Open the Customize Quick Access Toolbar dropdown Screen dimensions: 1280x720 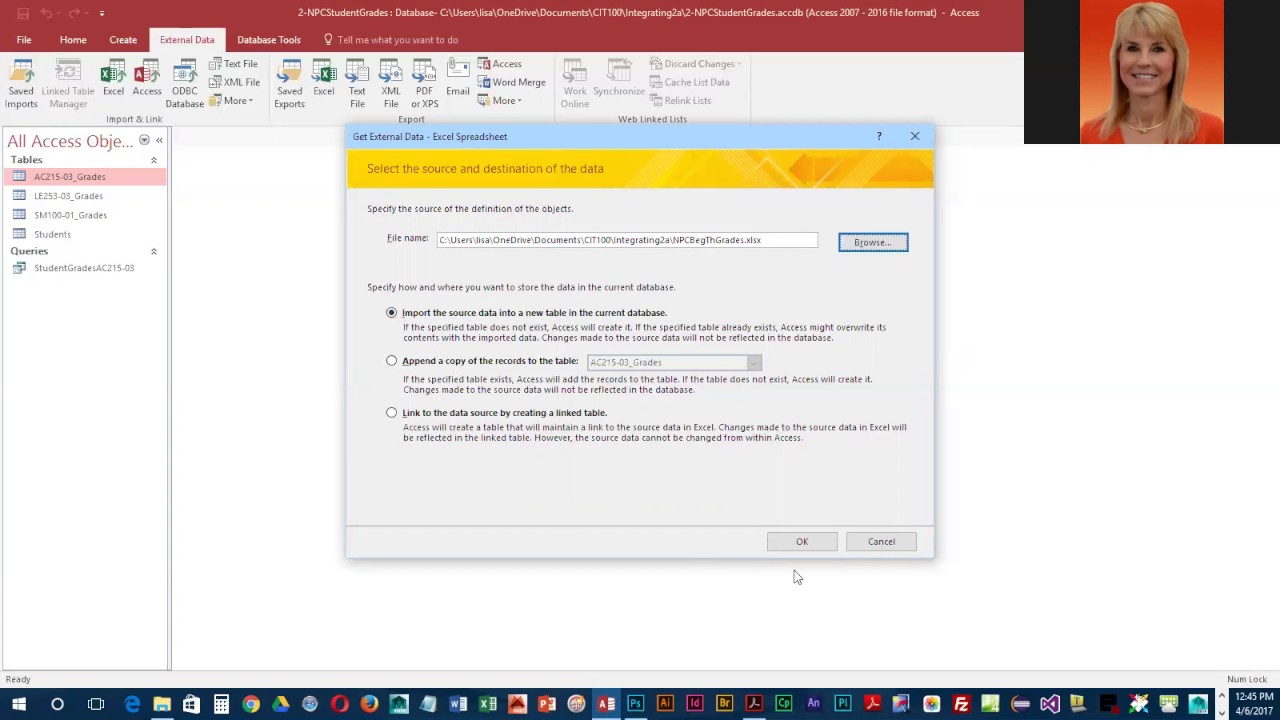101,13
